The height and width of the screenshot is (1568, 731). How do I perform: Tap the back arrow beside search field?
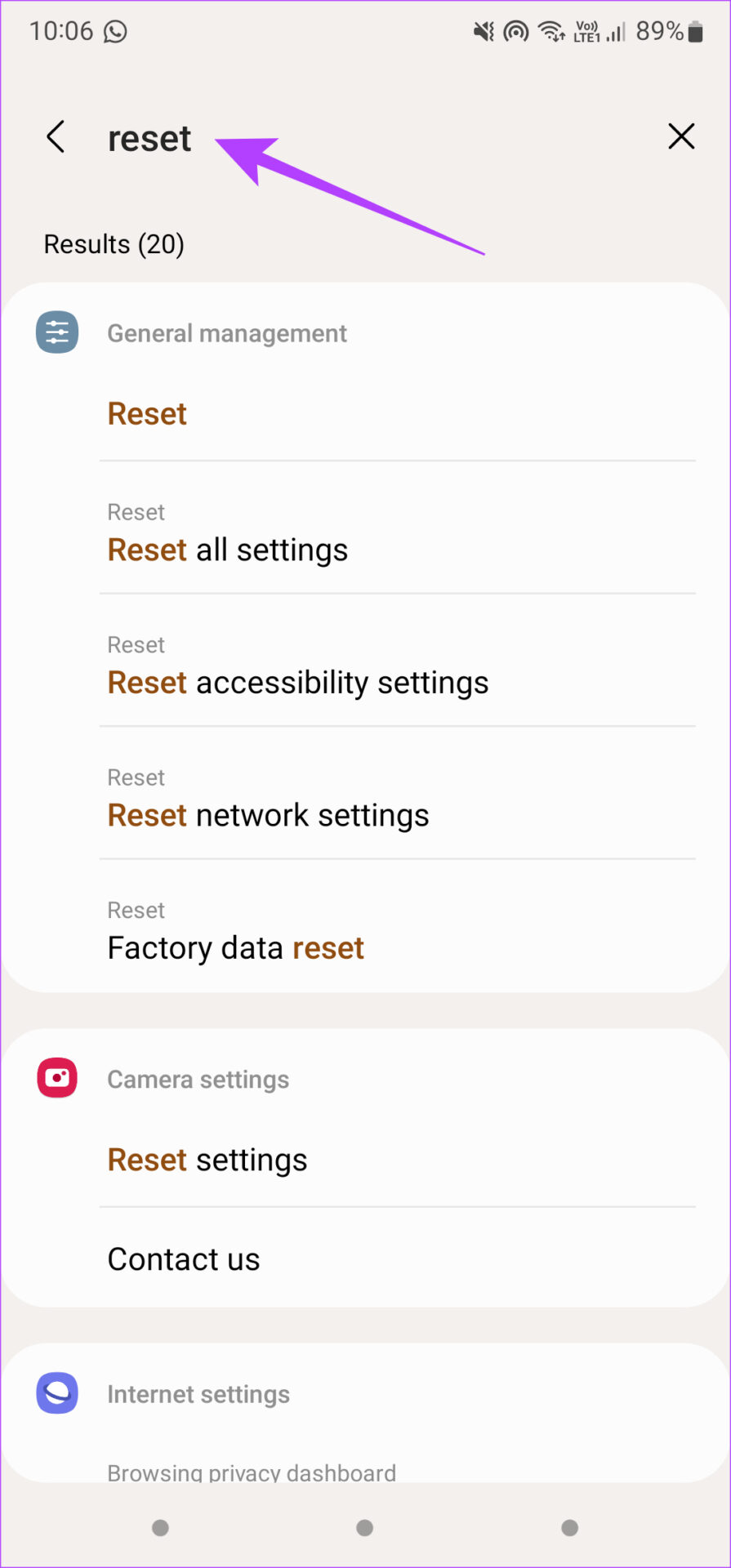tap(56, 137)
